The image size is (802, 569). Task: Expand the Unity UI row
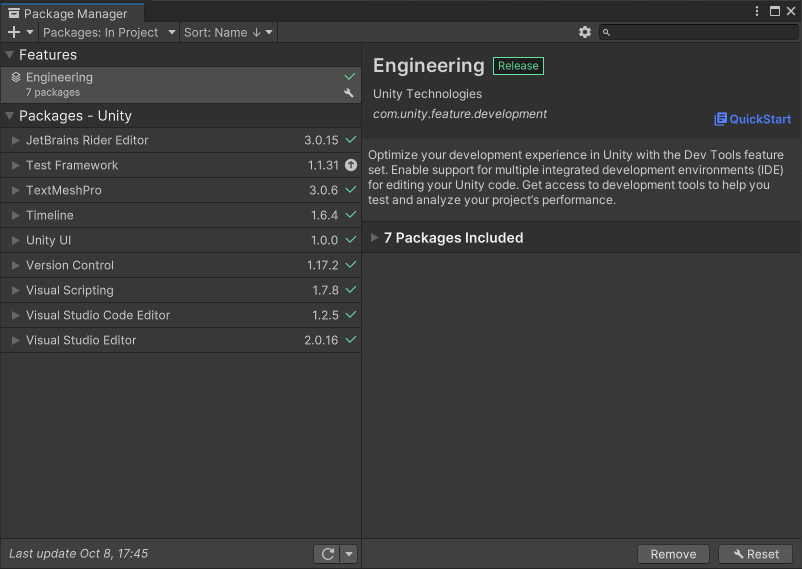(15, 240)
